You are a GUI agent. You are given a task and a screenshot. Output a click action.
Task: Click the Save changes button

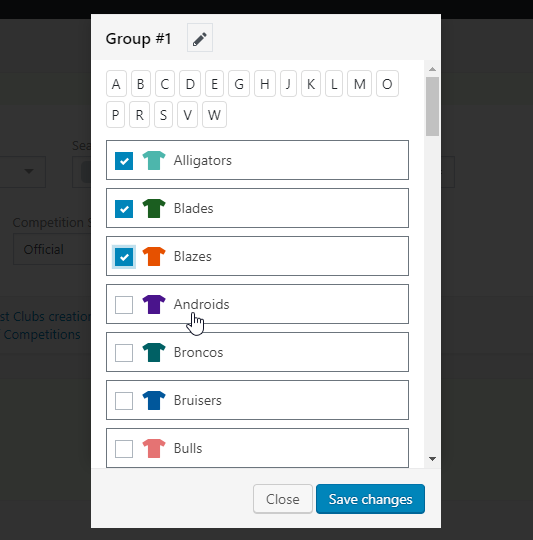(x=370, y=499)
